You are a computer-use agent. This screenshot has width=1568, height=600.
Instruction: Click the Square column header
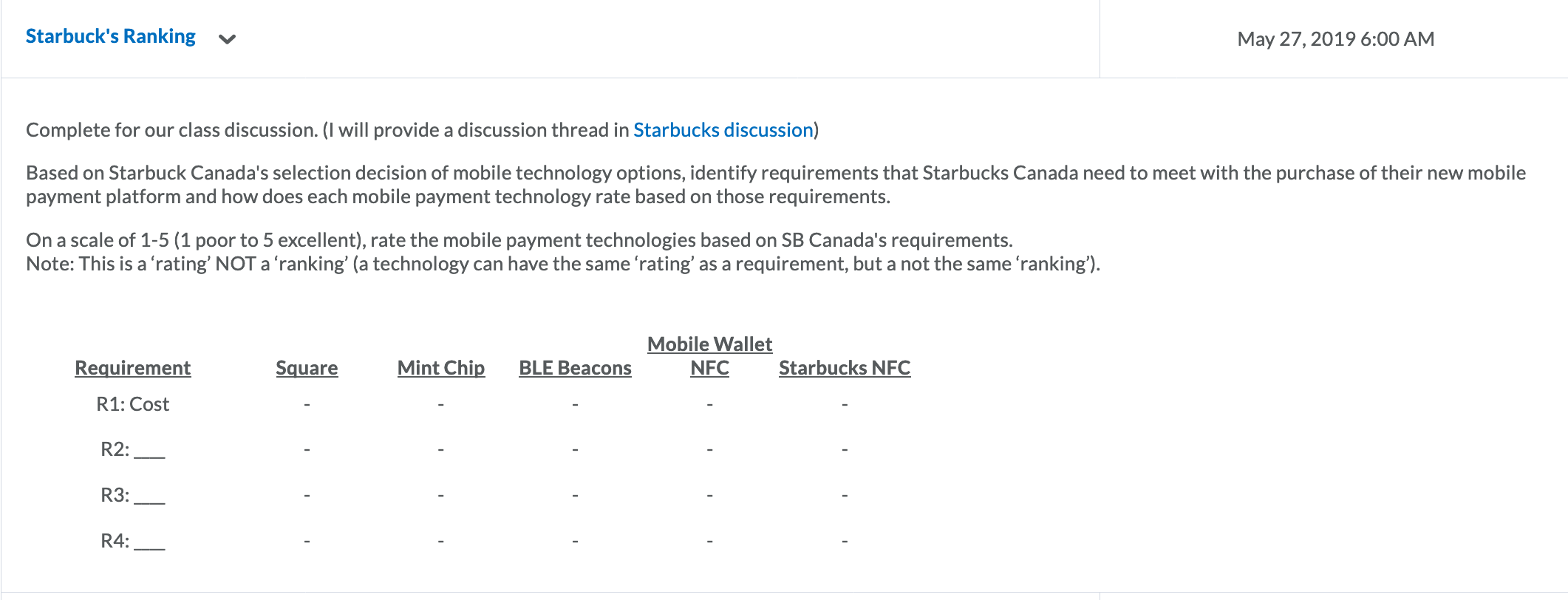point(307,368)
